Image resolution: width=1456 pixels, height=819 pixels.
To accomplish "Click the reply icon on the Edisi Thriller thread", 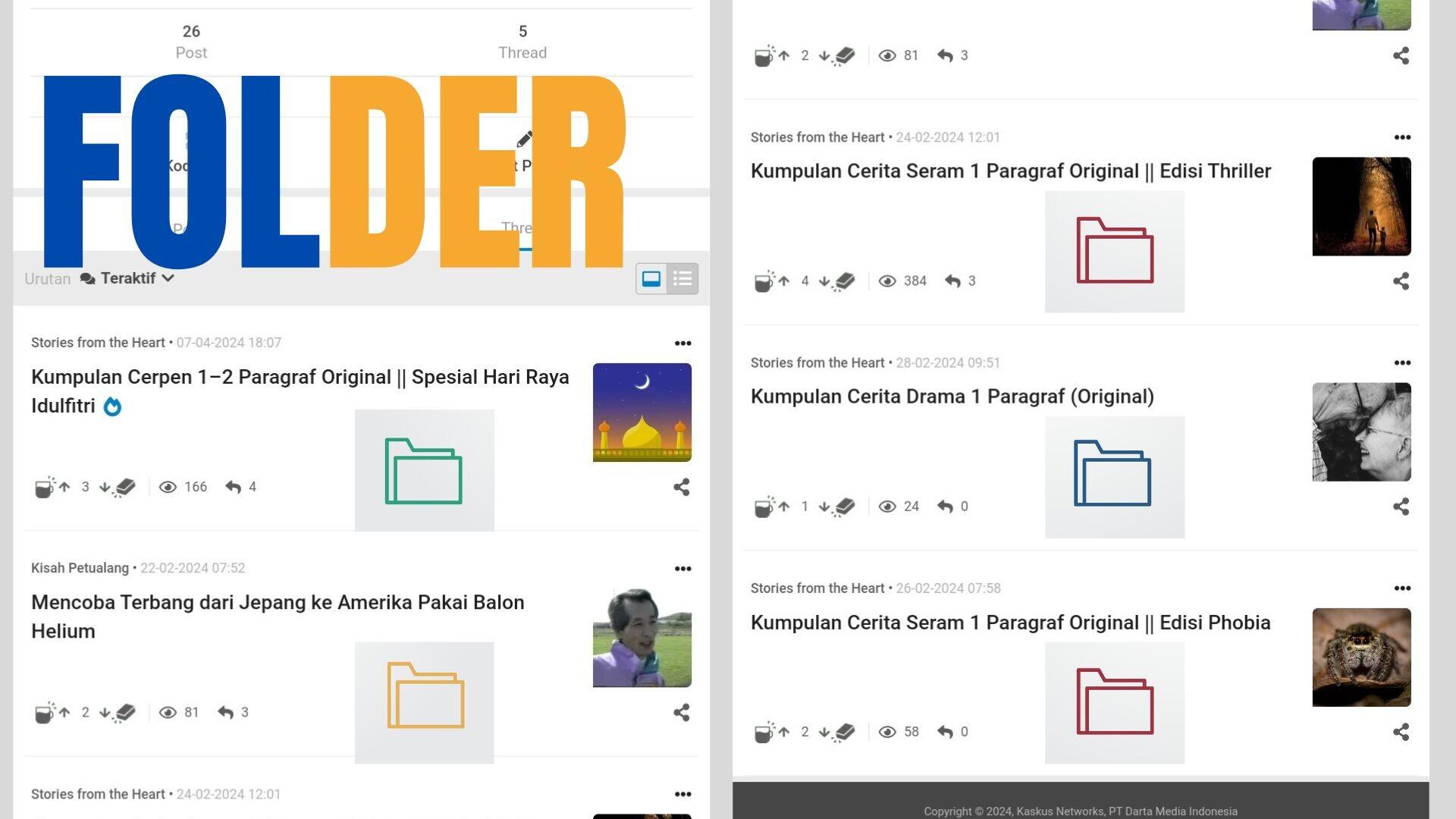I will coord(952,281).
